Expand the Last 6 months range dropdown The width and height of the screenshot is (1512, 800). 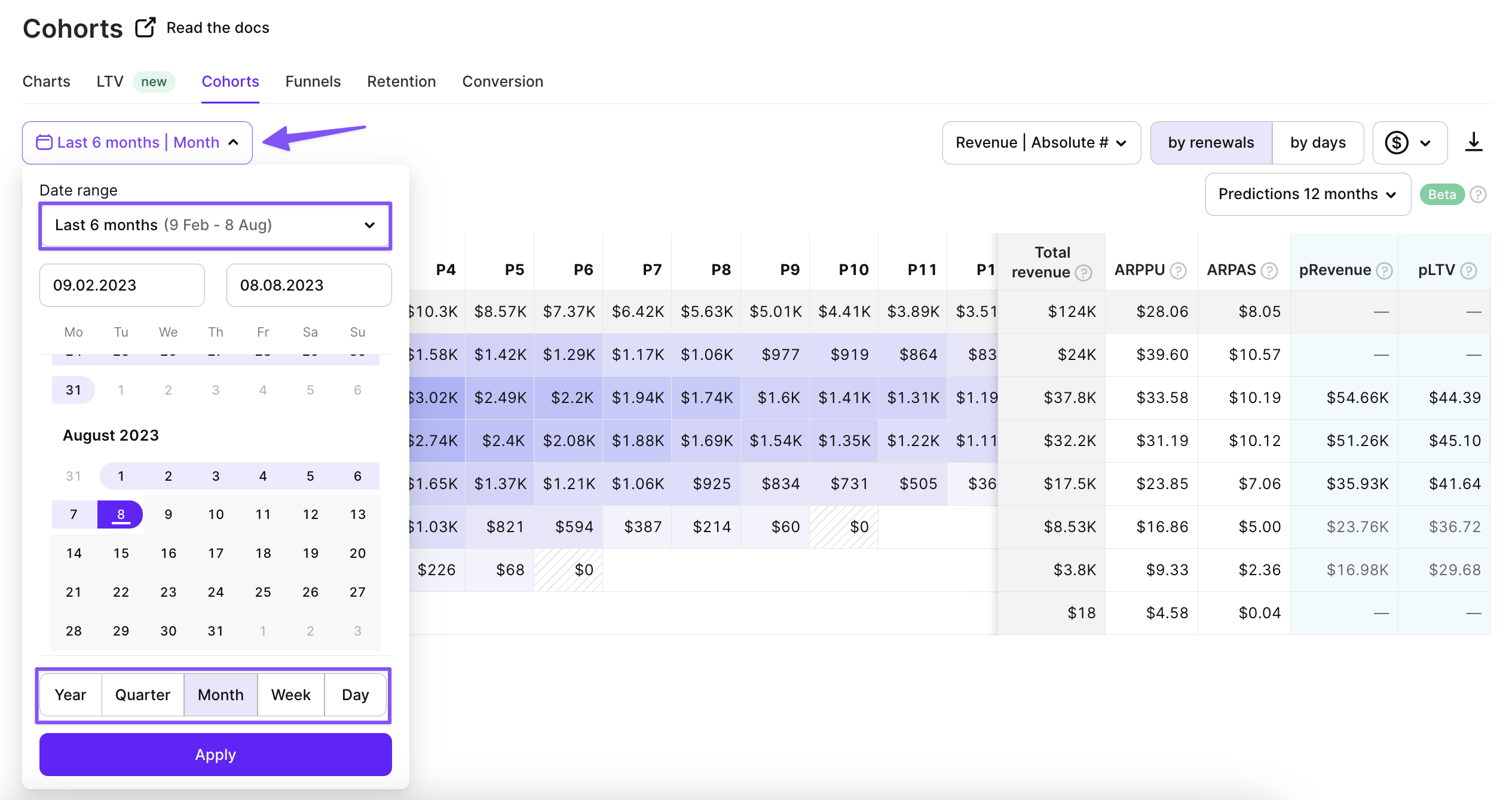(x=215, y=225)
